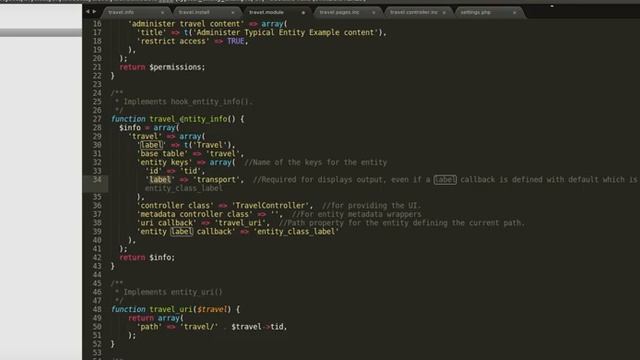Click 'path' key on line 50
This screenshot has height=360, width=640.
pos(149,327)
